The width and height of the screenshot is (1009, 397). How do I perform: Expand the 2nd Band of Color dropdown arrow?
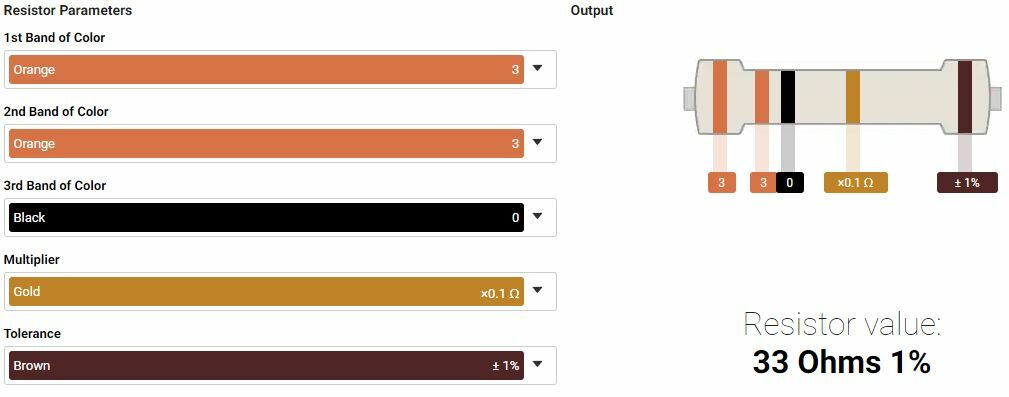coord(538,143)
